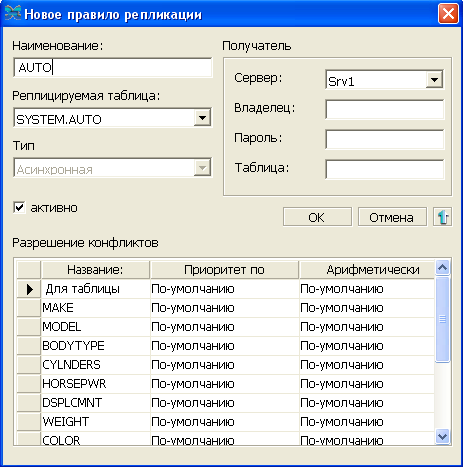Select the MAKE row name cell

(96, 308)
